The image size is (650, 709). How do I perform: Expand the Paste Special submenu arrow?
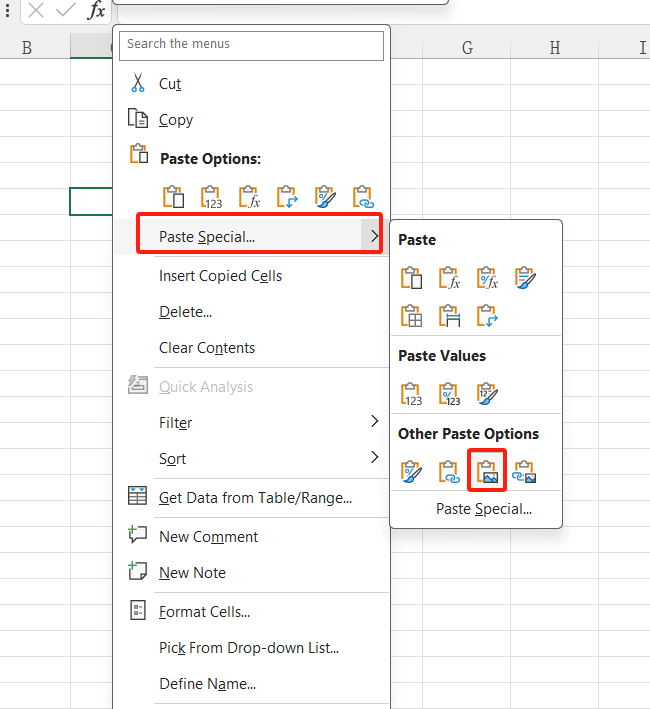coord(374,236)
